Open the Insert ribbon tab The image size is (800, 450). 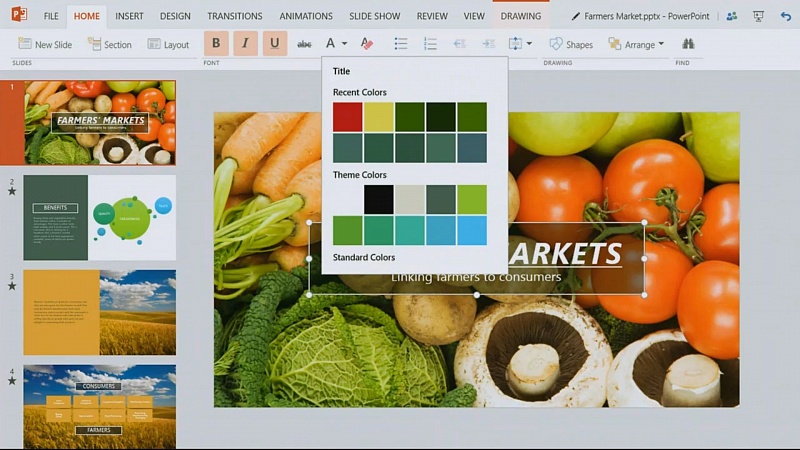click(129, 16)
